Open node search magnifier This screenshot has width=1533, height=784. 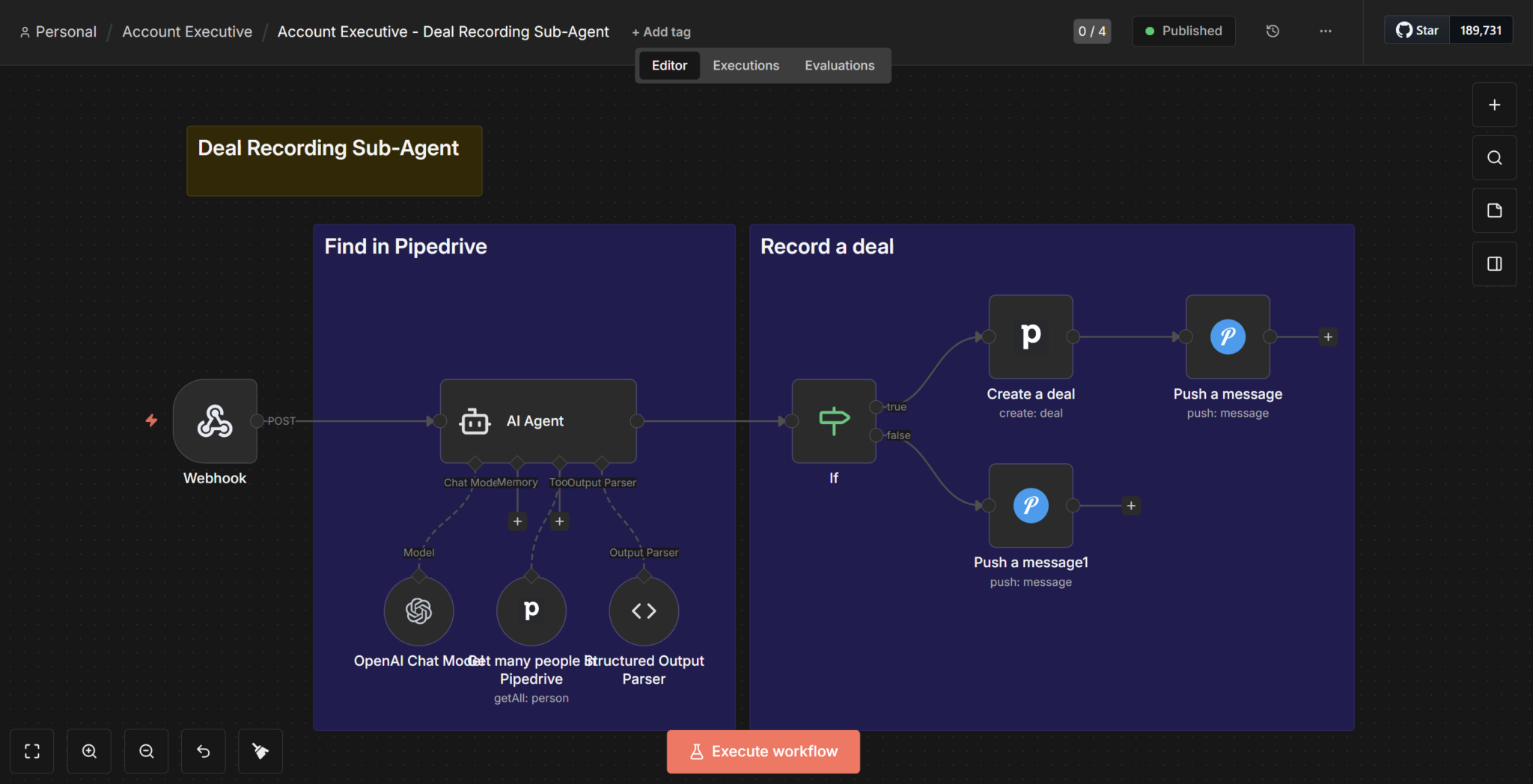[1494, 158]
